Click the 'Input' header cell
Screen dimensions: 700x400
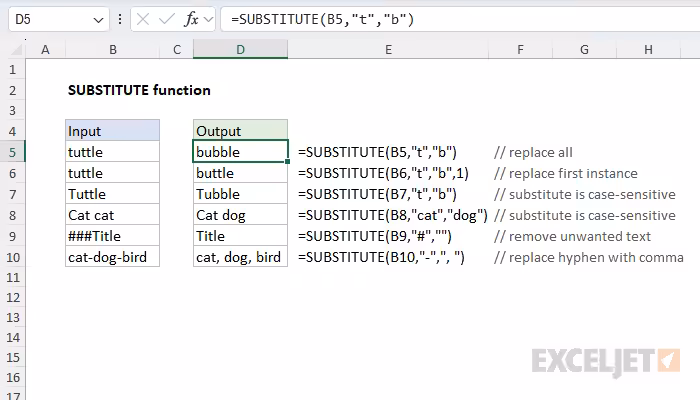[x=112, y=131]
